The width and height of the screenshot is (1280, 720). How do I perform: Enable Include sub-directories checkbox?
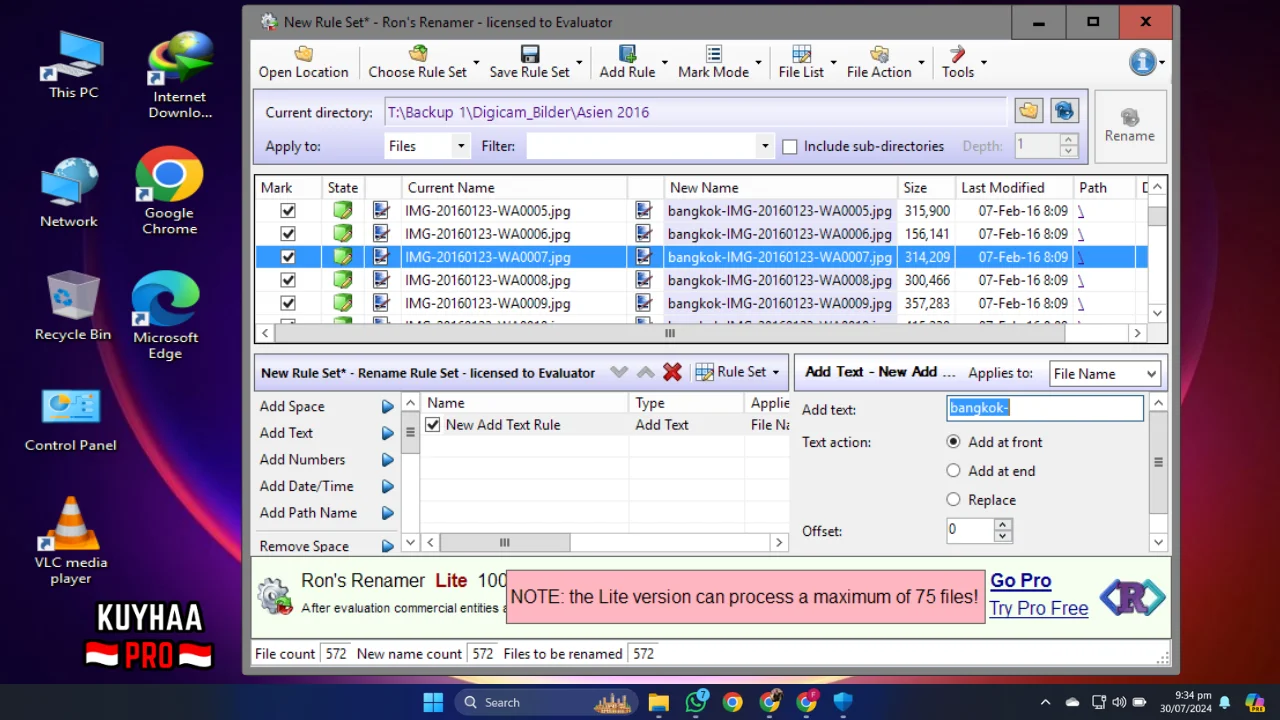point(790,146)
